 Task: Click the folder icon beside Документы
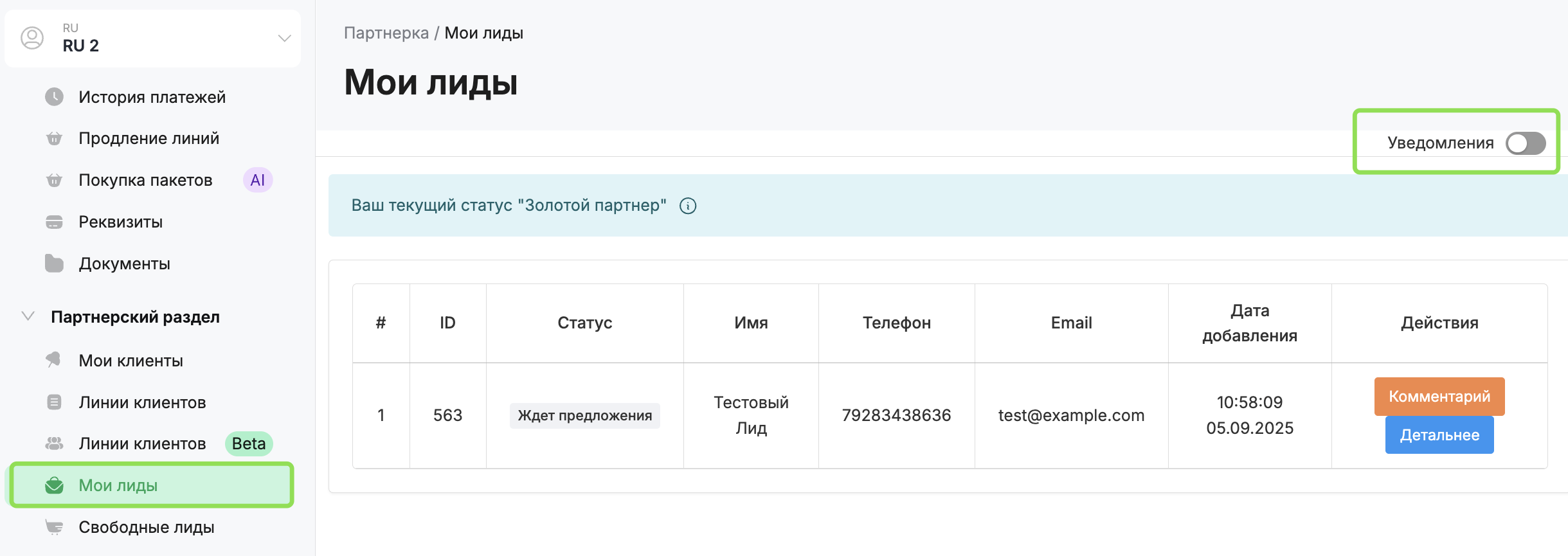54,264
